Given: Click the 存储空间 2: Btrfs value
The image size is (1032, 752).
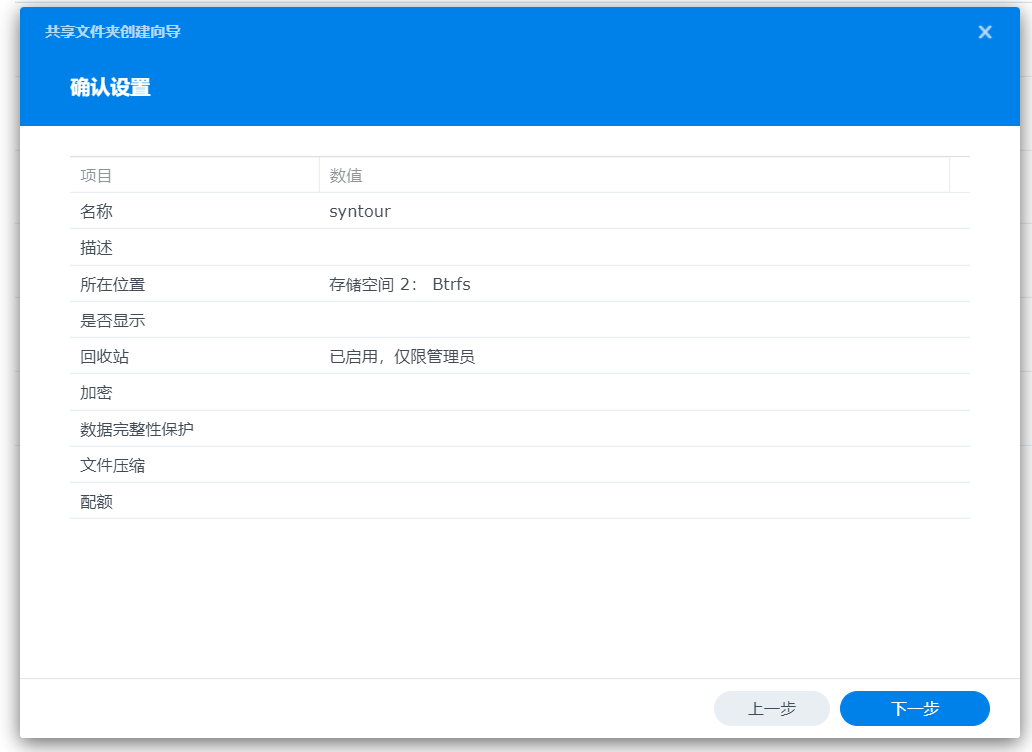Looking at the screenshot, I should point(400,284).
